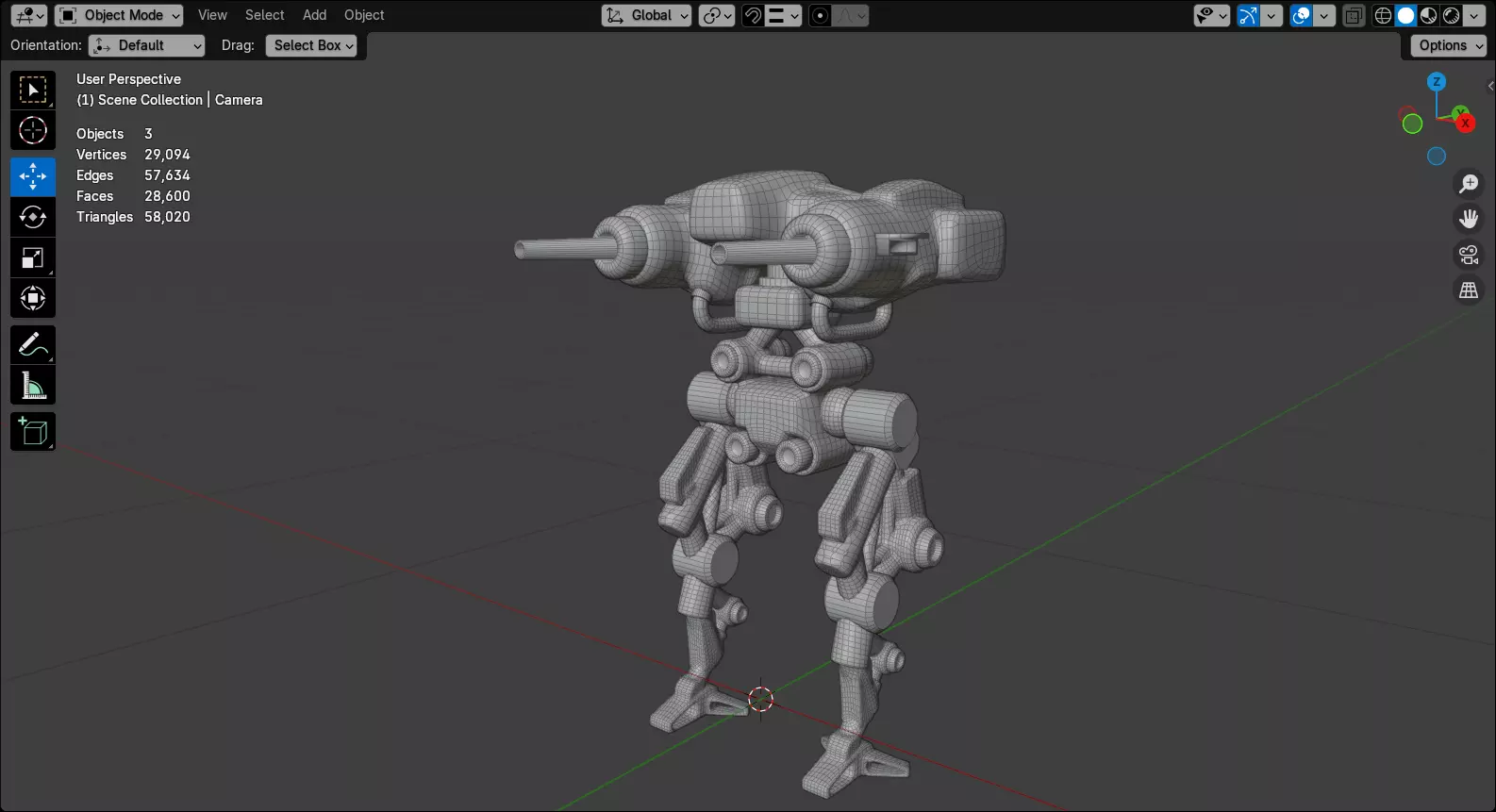Image resolution: width=1496 pixels, height=812 pixels.
Task: Click the pan view hand icon
Action: [1469, 219]
